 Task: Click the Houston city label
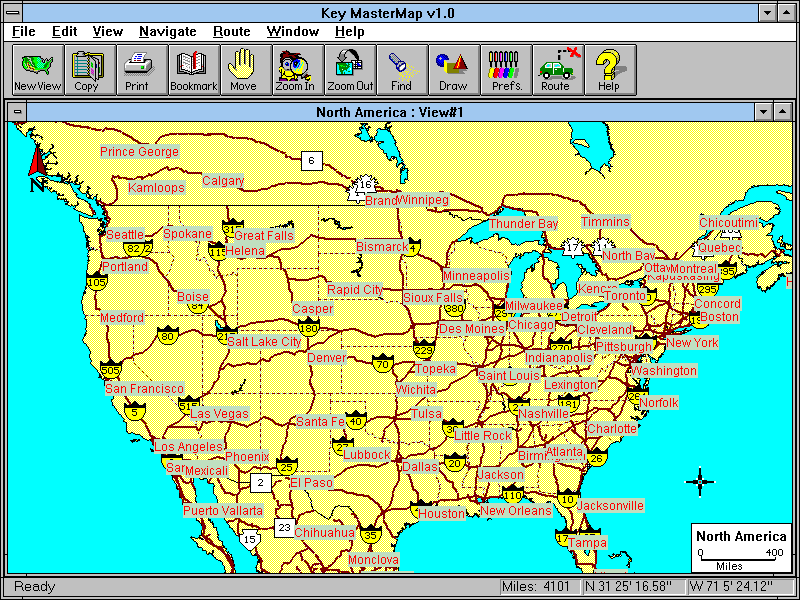click(442, 513)
